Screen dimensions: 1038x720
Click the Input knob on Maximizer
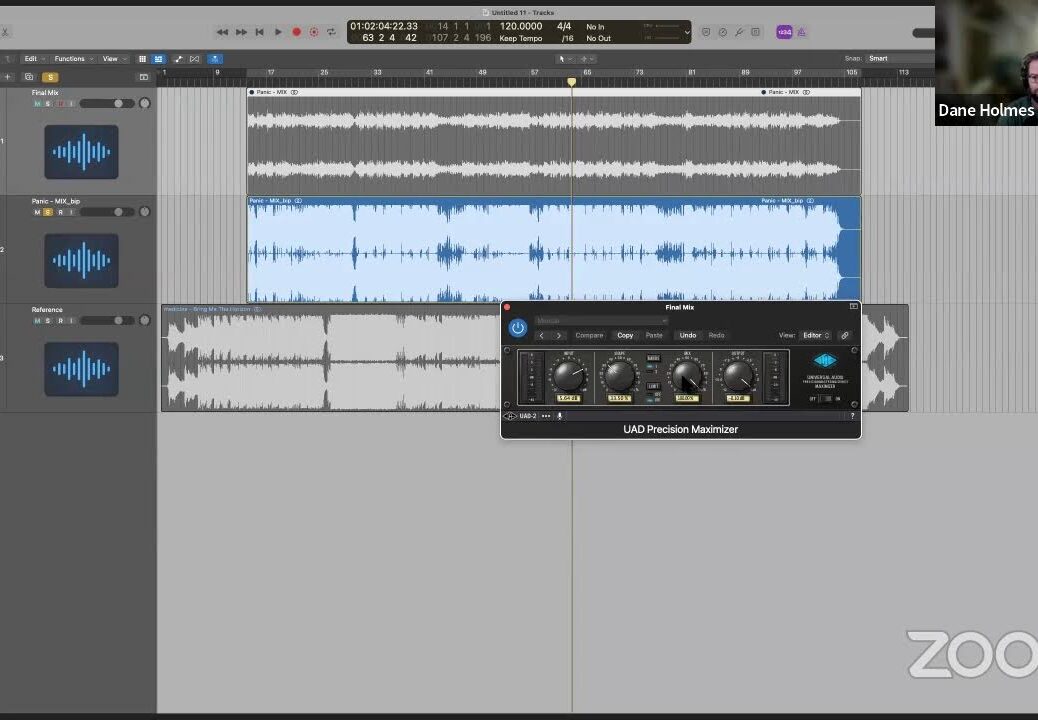click(x=569, y=376)
